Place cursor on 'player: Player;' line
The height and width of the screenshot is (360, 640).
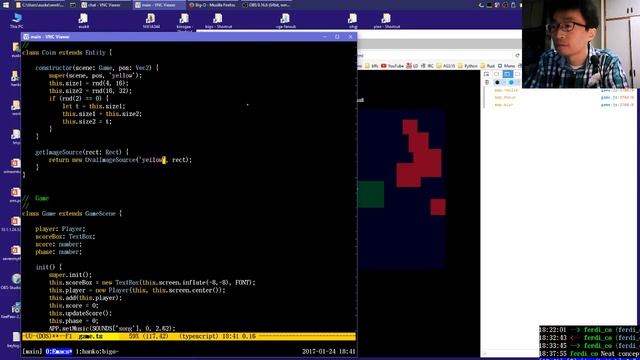(x=60, y=229)
